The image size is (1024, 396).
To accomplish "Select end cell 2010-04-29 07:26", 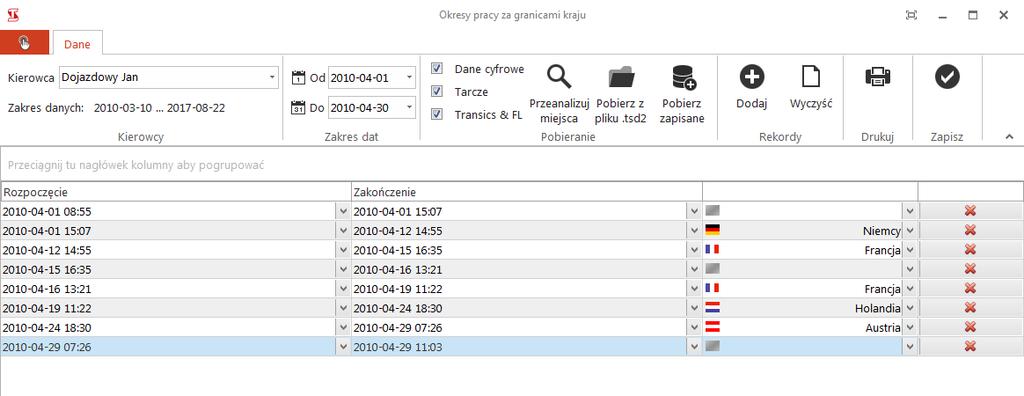I will coord(519,327).
